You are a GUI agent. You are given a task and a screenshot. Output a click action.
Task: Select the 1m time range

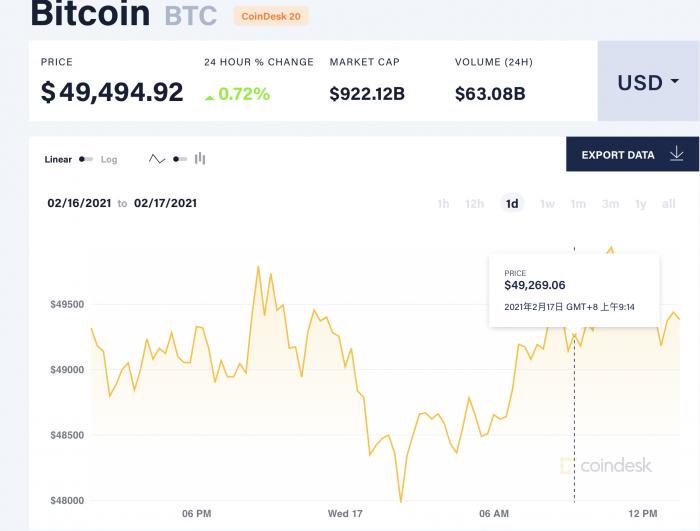click(578, 204)
